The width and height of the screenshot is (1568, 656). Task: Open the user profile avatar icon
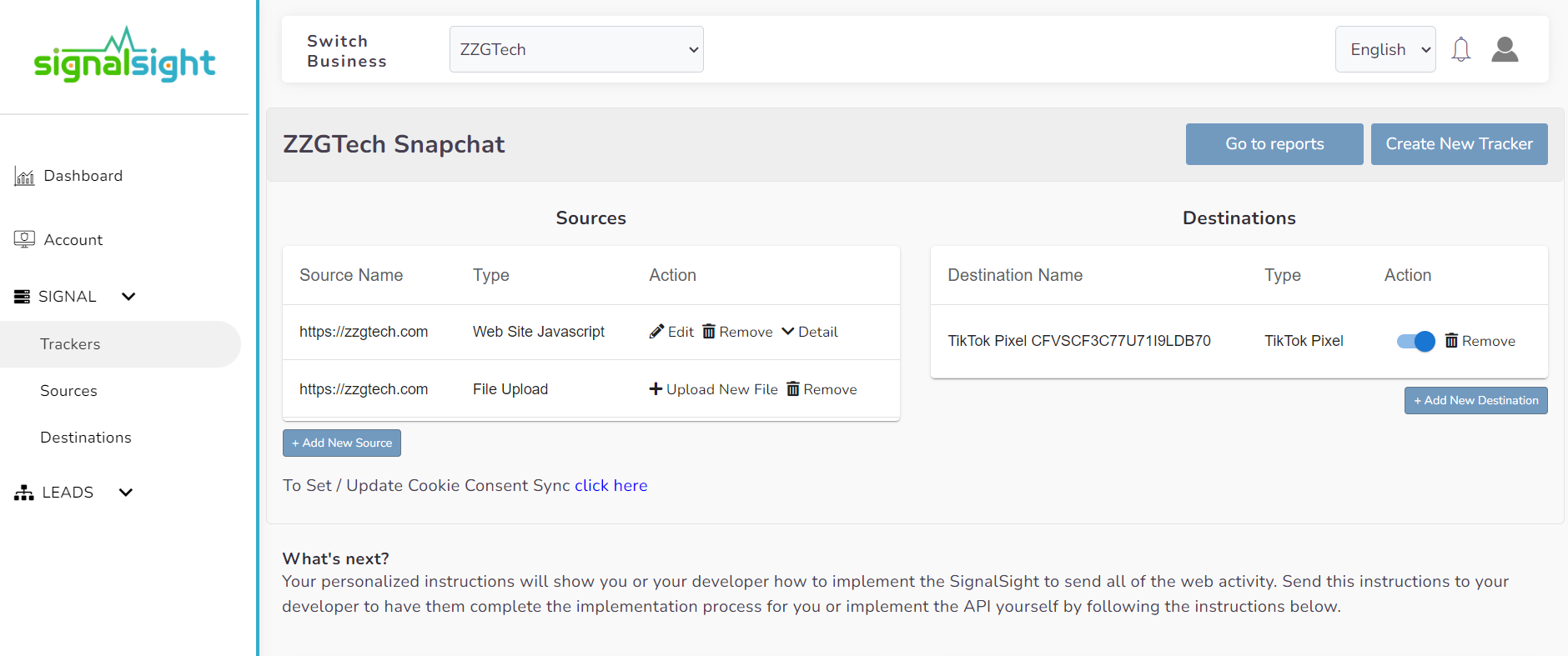click(x=1505, y=49)
